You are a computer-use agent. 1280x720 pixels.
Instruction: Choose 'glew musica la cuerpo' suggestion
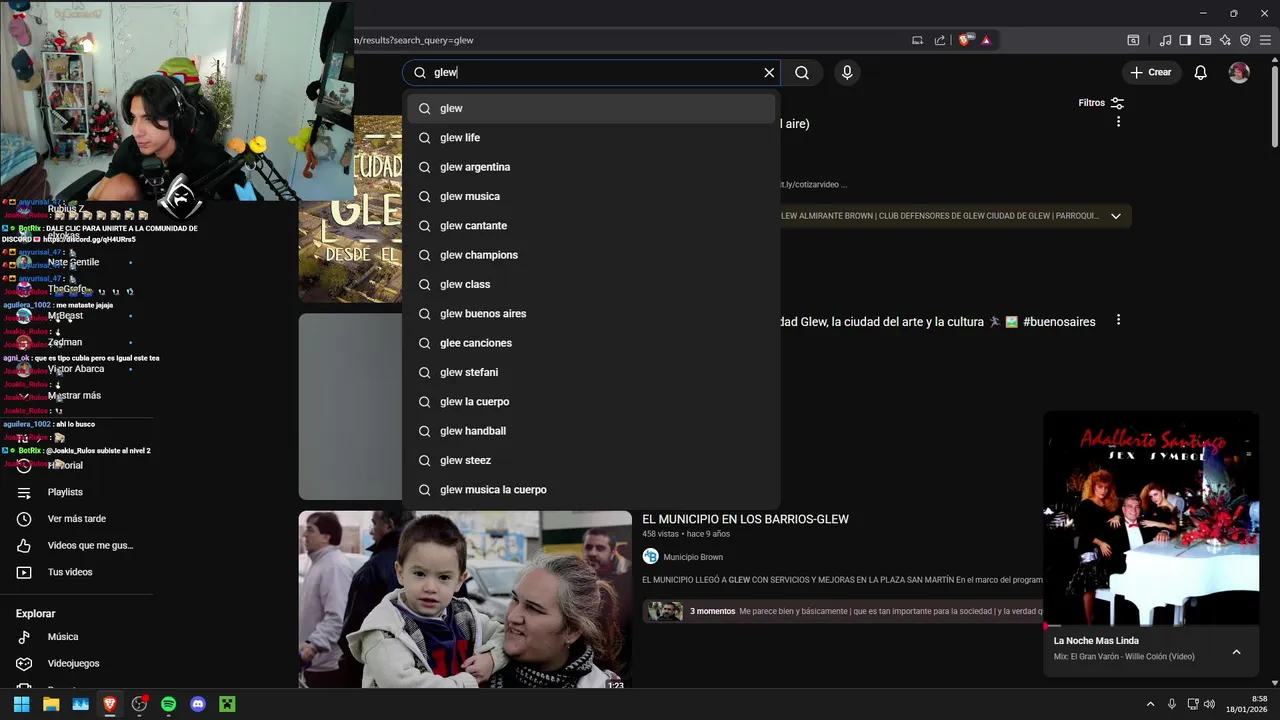click(x=591, y=490)
